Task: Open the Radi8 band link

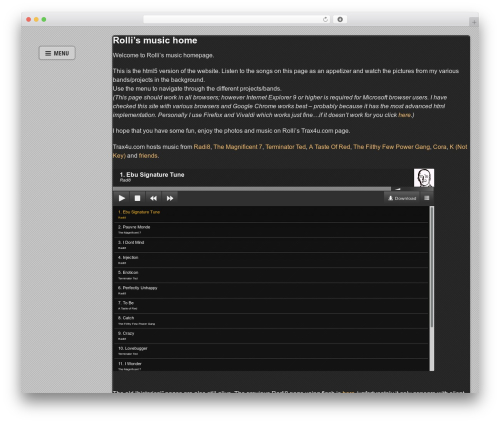Action: point(202,147)
